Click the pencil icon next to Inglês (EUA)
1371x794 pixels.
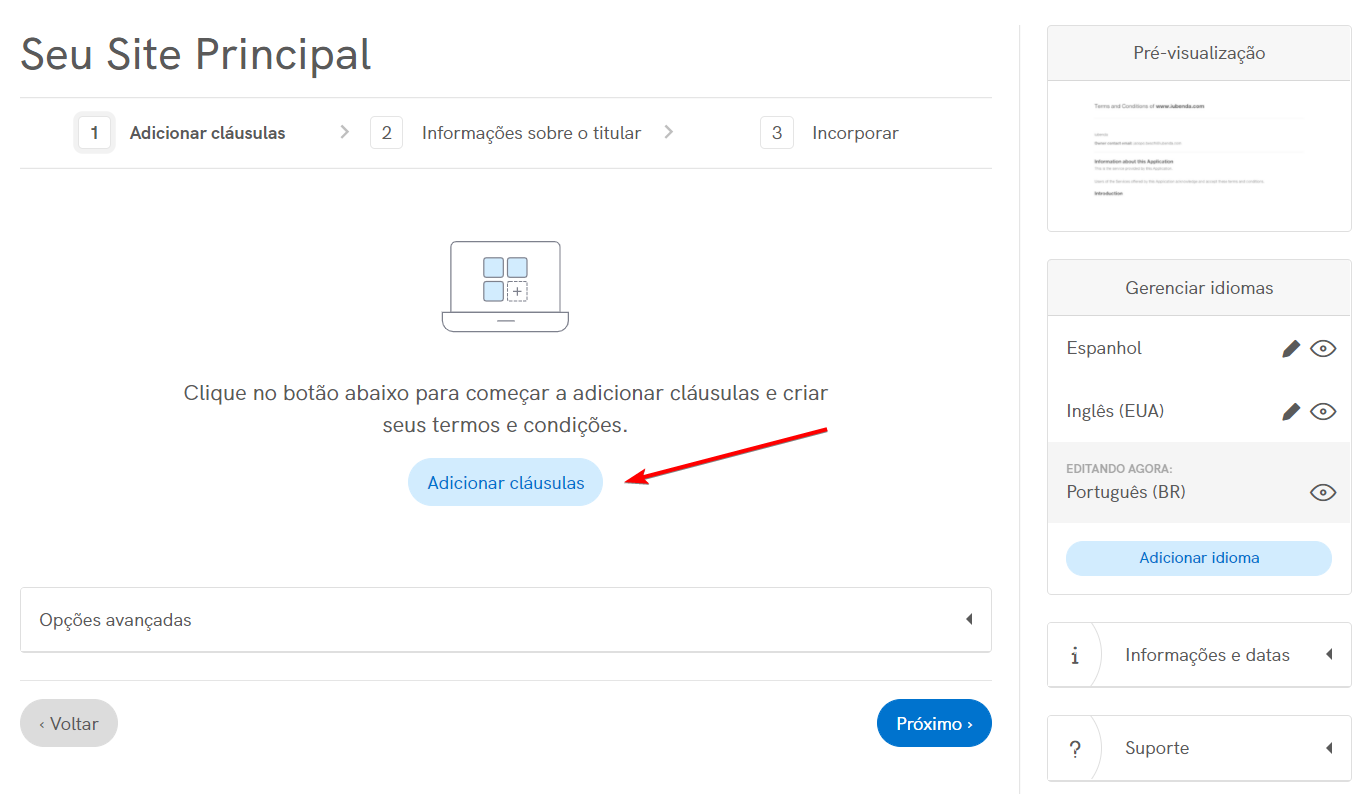(x=1291, y=412)
